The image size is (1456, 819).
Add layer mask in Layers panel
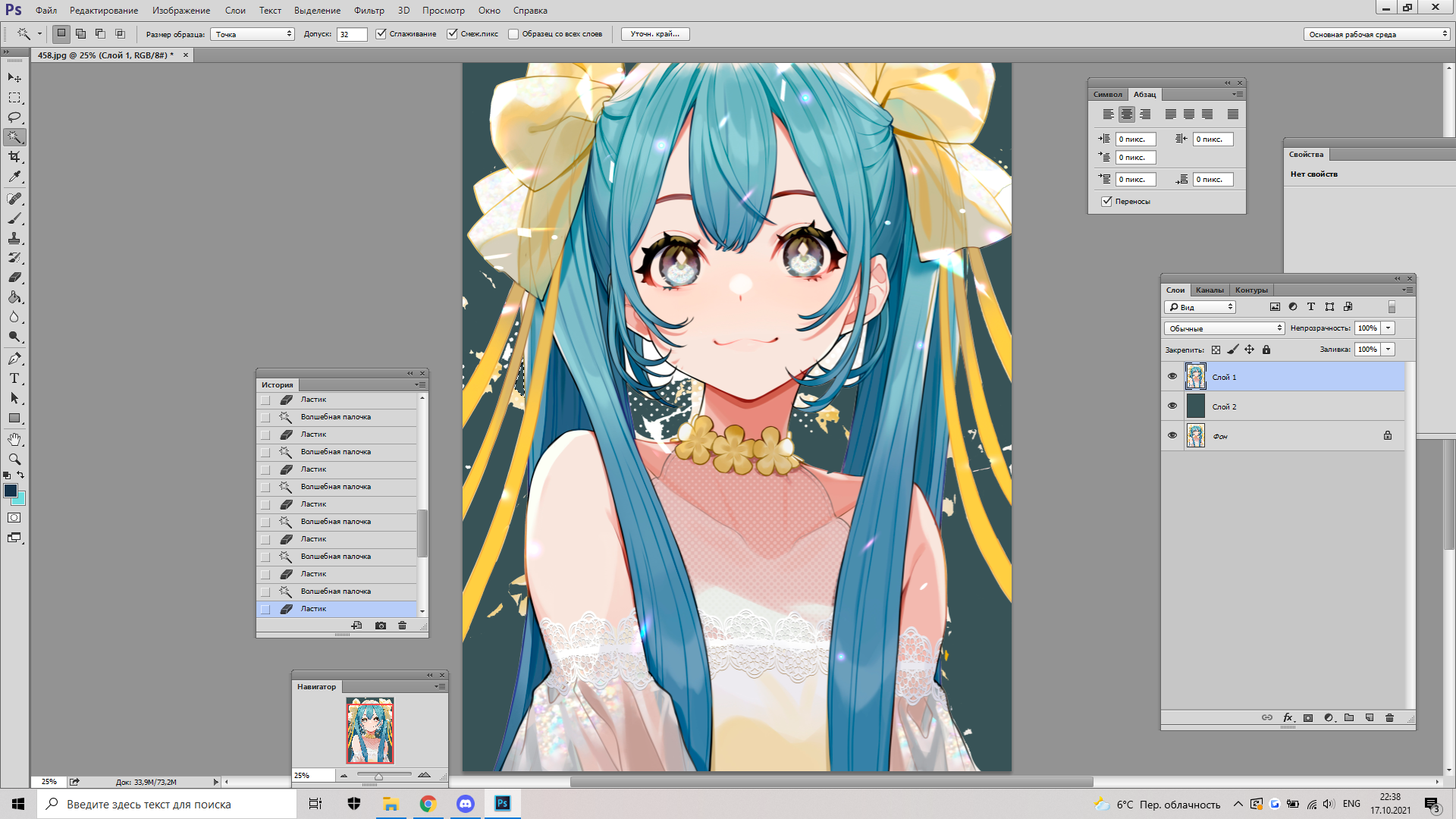1308,717
